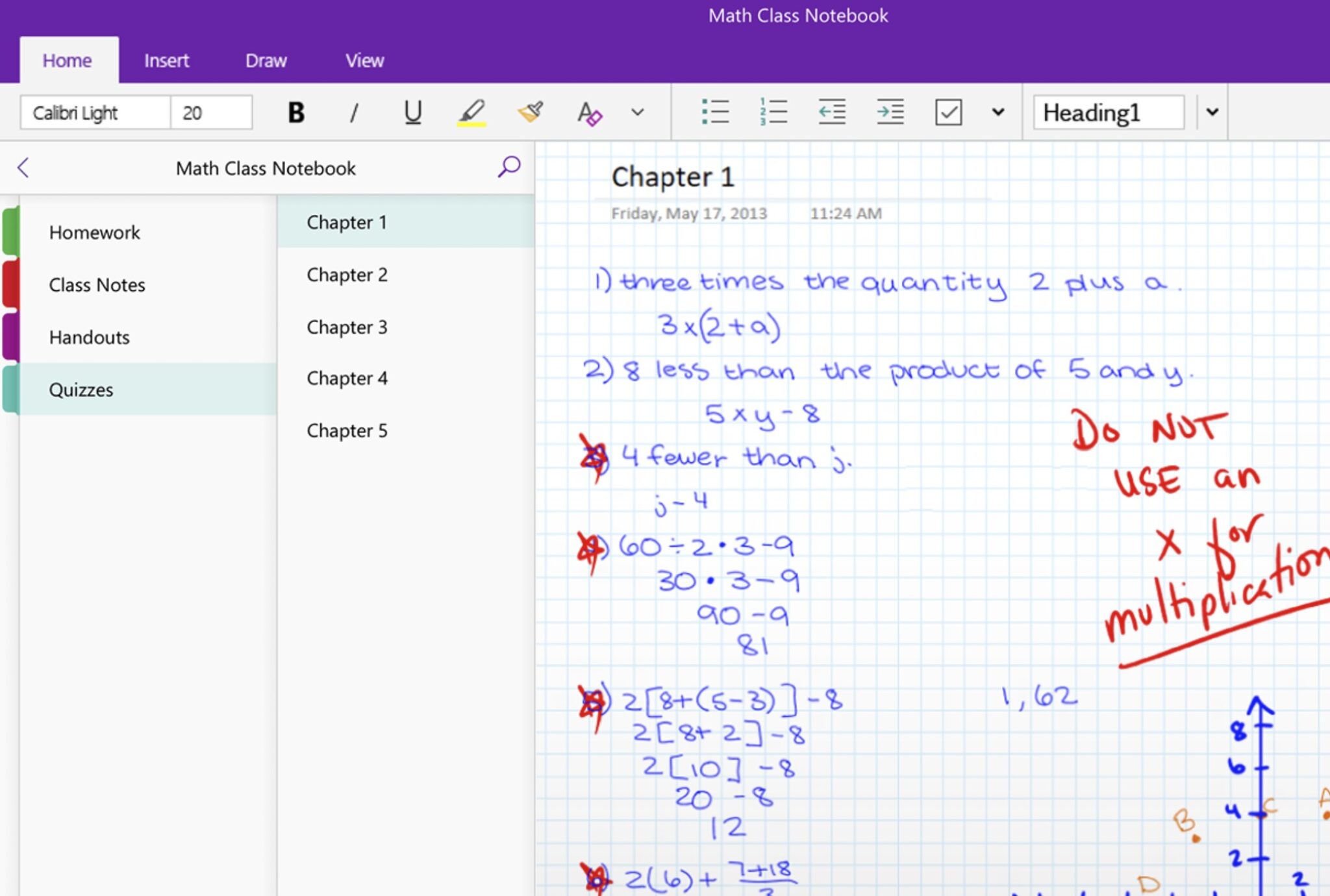This screenshot has height=896, width=1330.
Task: Underline the selected text
Action: 413,112
